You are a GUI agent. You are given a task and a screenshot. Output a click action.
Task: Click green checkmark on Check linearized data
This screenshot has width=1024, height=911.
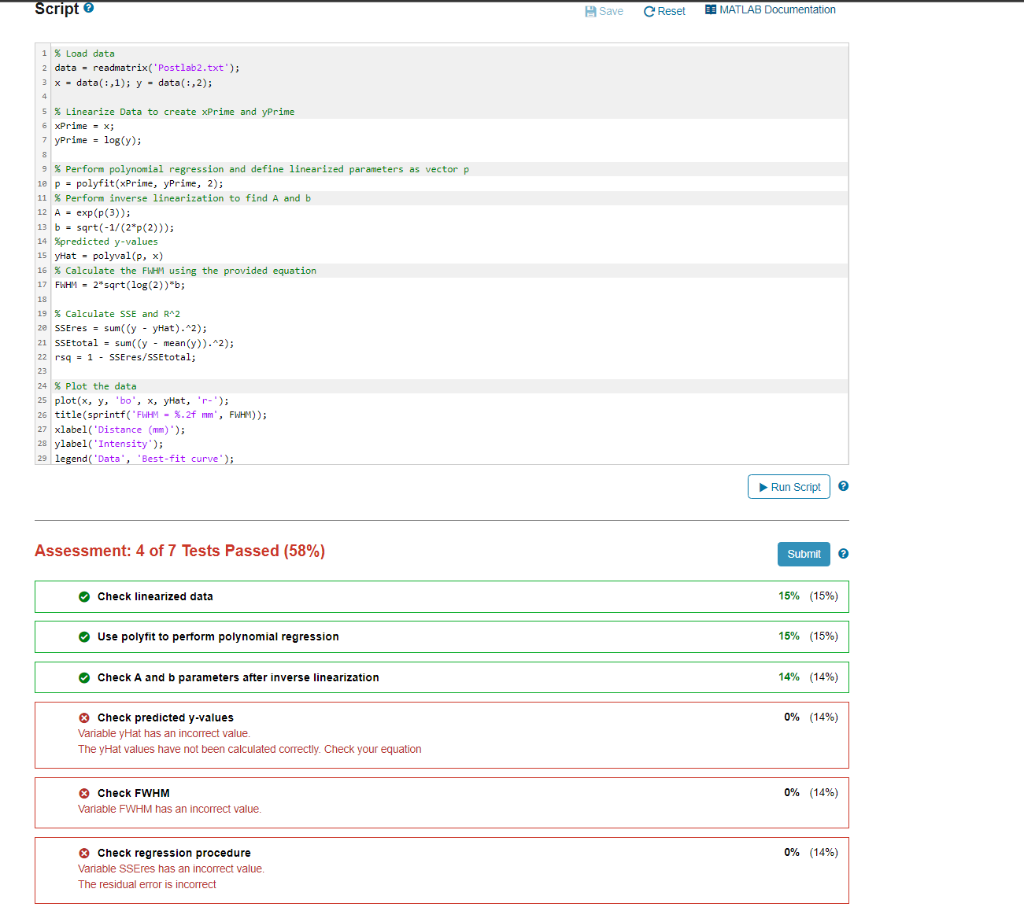82,596
